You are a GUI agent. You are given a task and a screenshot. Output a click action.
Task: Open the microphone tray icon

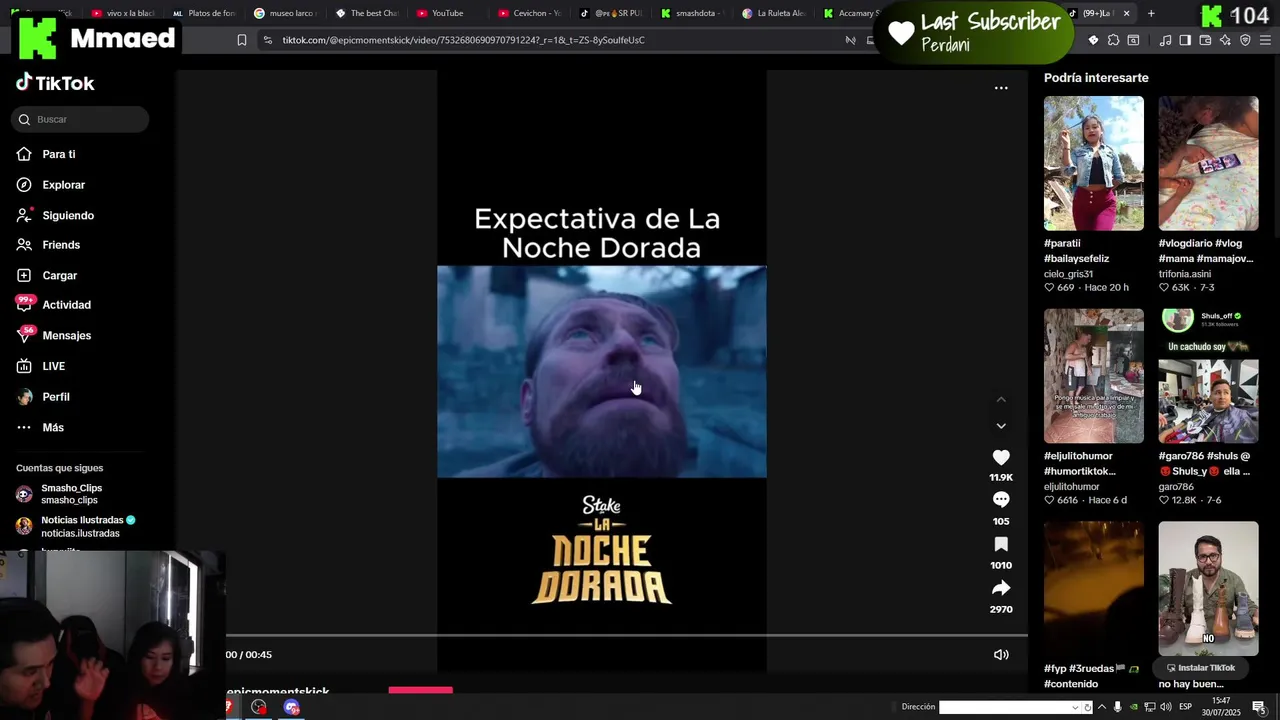pyautogui.click(x=1118, y=707)
